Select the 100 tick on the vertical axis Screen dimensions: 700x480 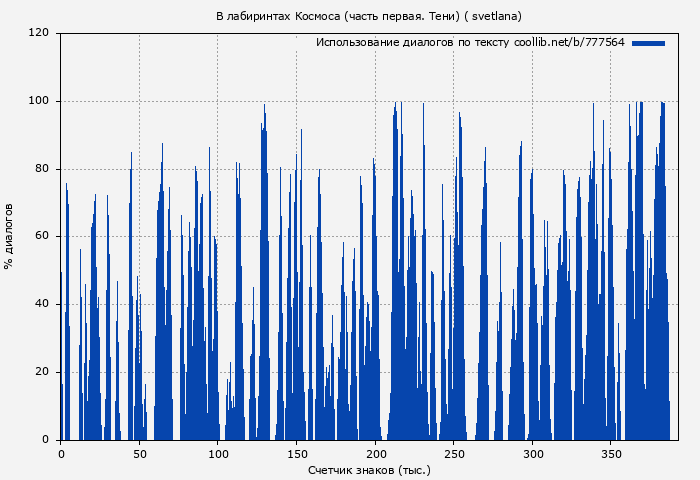[40, 101]
